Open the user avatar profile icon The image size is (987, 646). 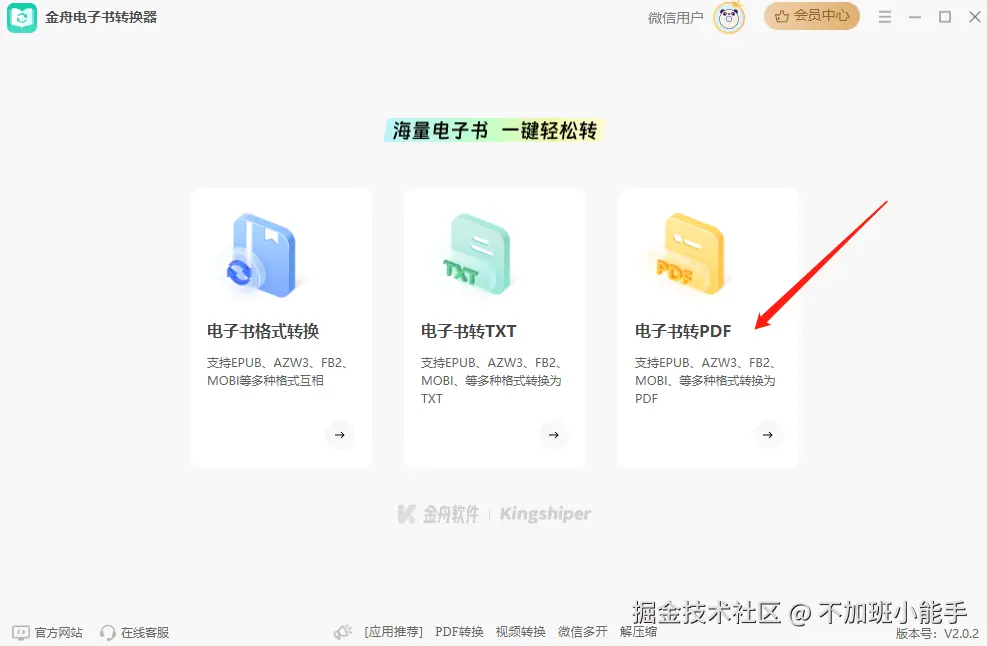tap(729, 18)
